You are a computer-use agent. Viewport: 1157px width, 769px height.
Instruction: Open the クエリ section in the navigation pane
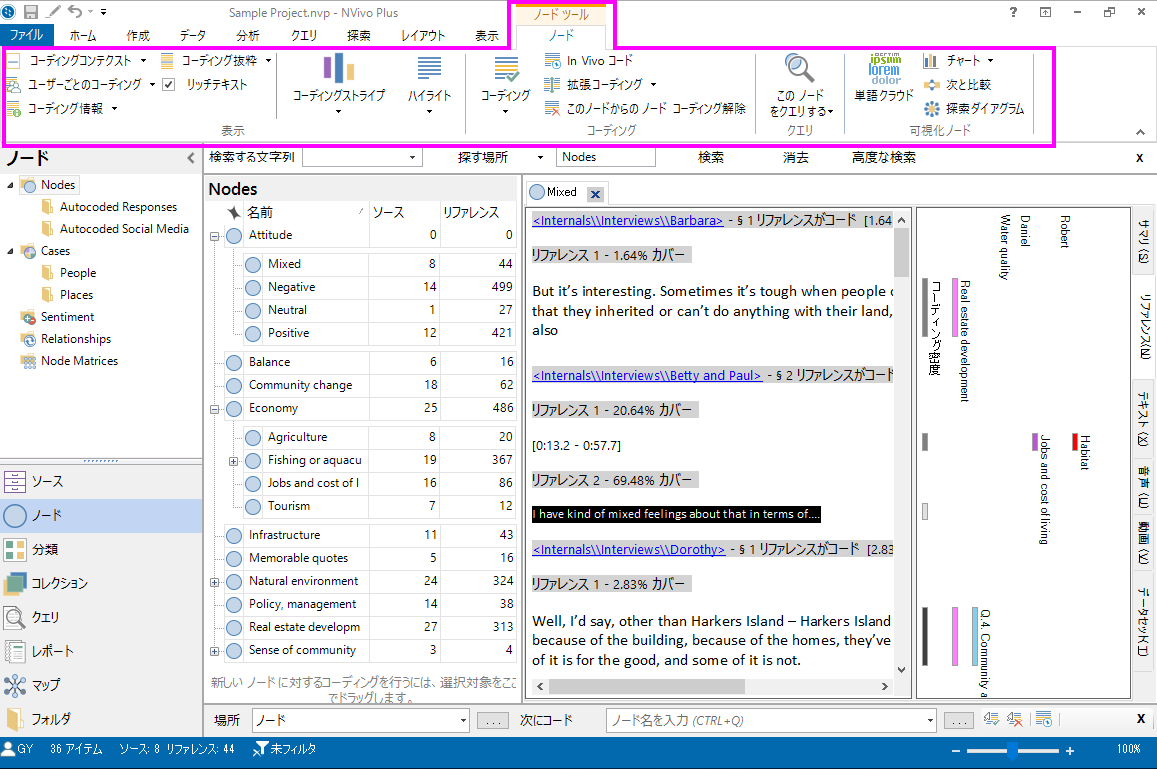(x=101, y=617)
